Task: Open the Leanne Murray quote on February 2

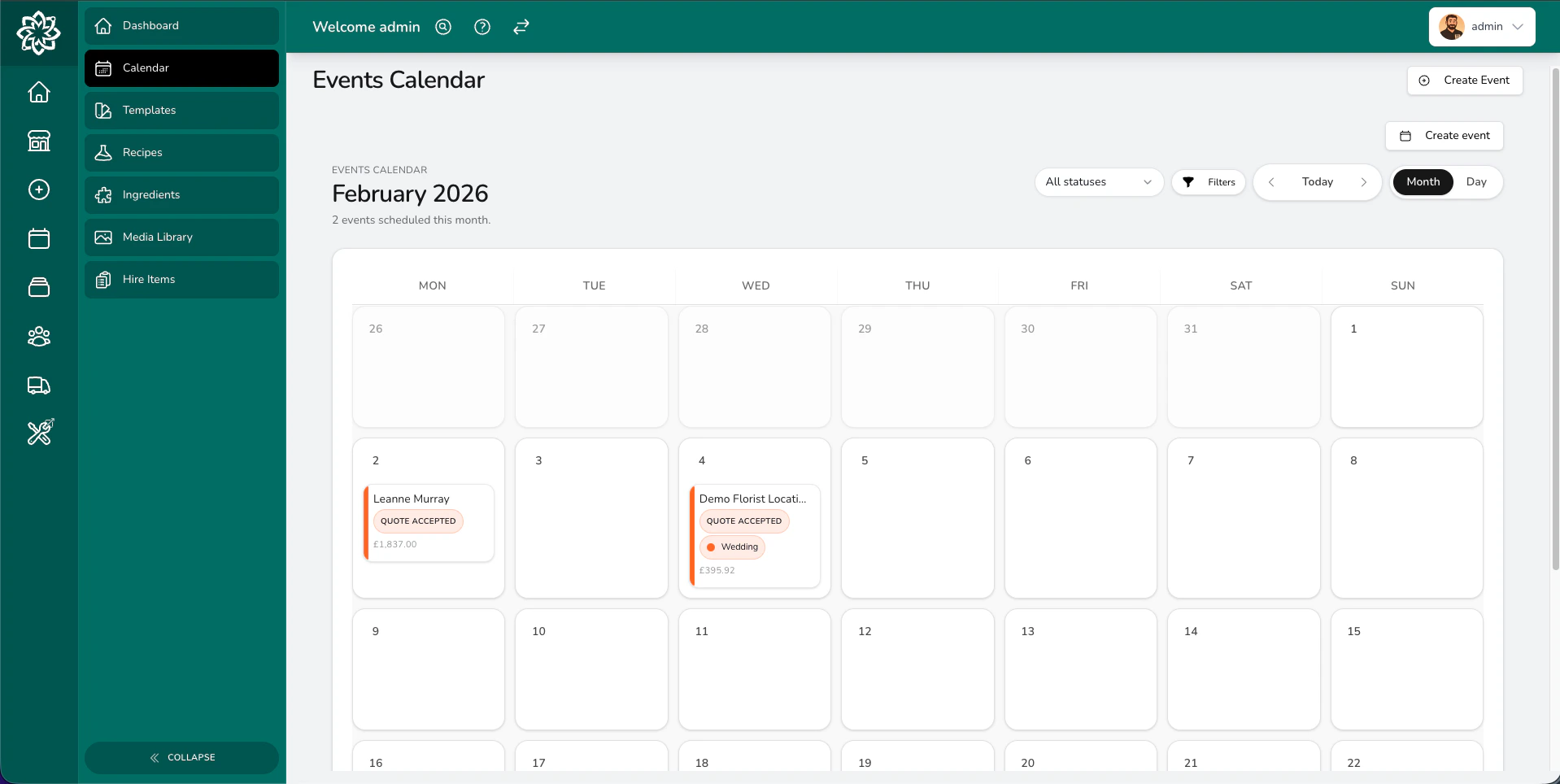Action: [x=429, y=520]
